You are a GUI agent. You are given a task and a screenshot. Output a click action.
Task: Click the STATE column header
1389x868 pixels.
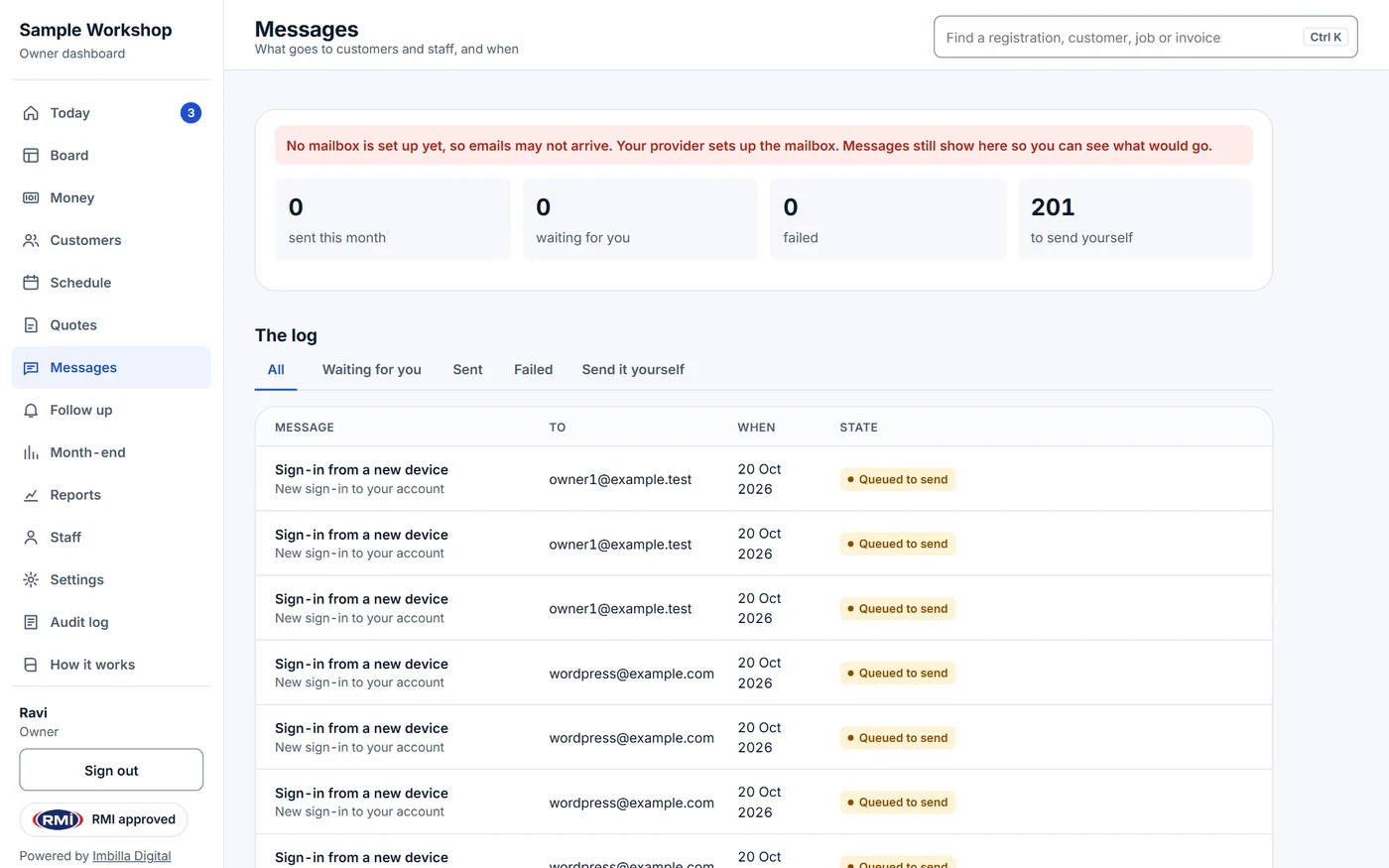pyautogui.click(x=858, y=428)
